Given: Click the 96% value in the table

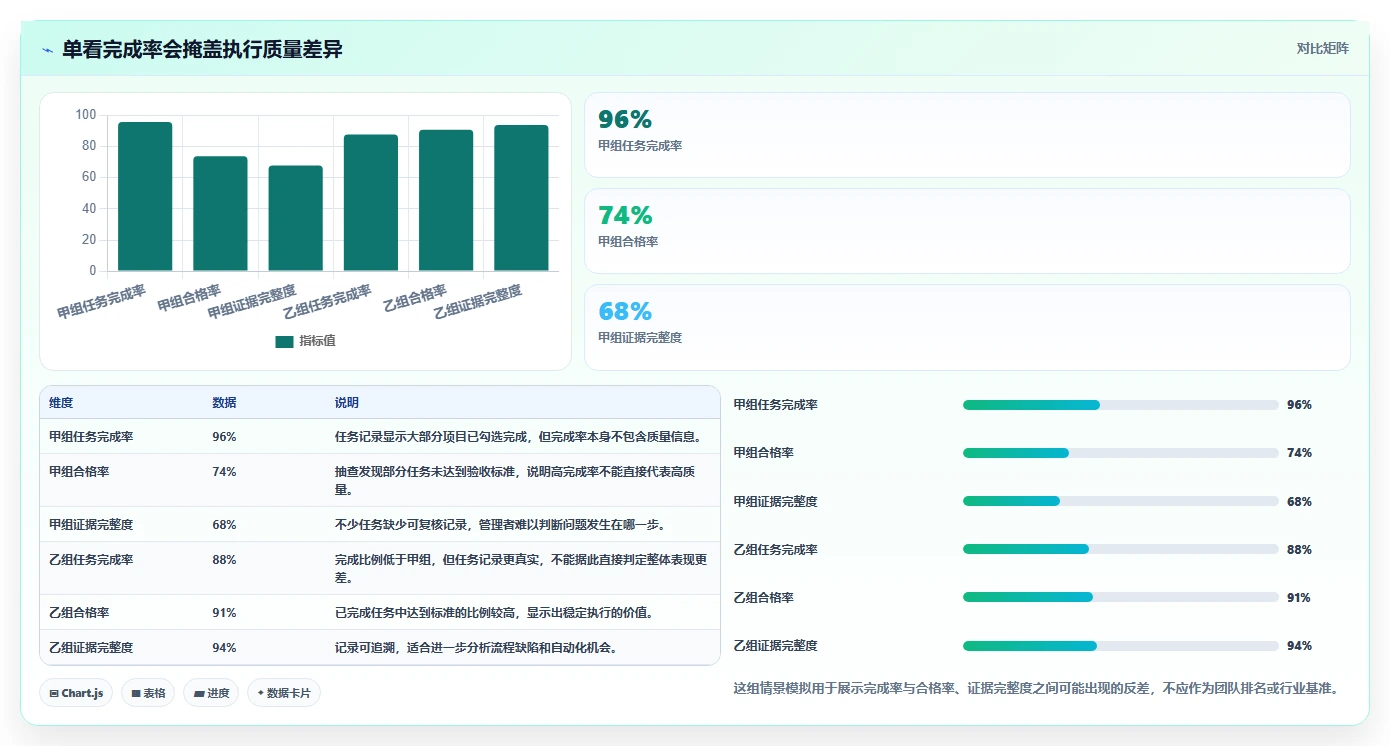Looking at the screenshot, I should click(224, 437).
